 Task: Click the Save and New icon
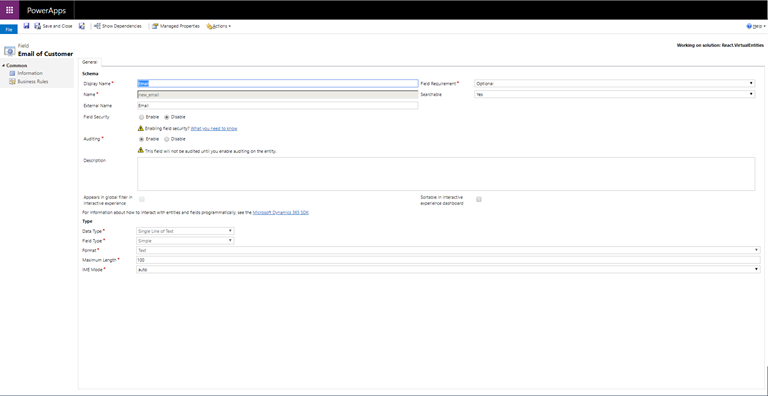coord(82,26)
